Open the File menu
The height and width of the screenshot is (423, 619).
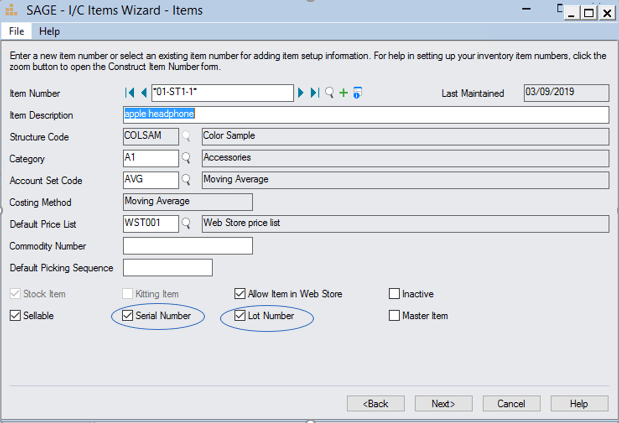[17, 31]
